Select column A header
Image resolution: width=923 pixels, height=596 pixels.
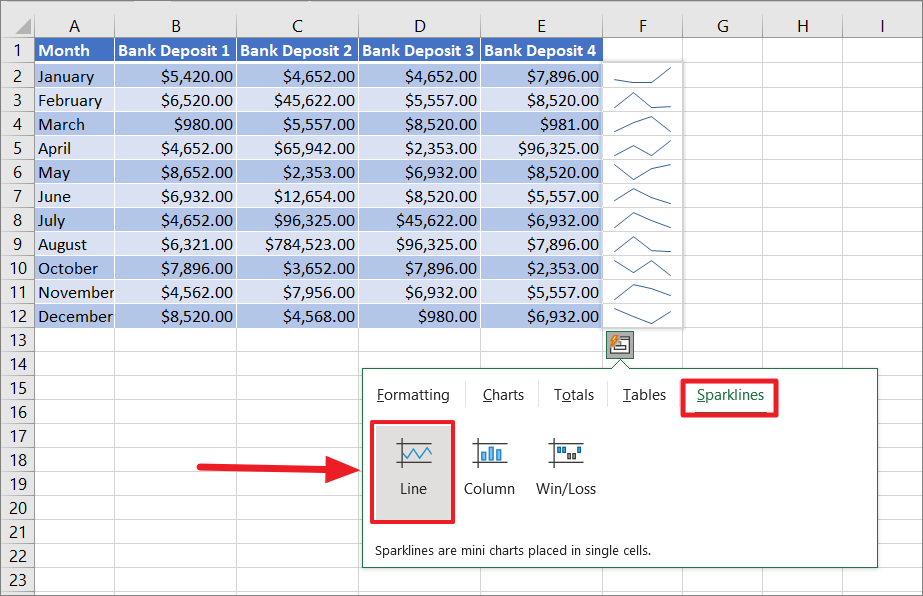coord(74,26)
